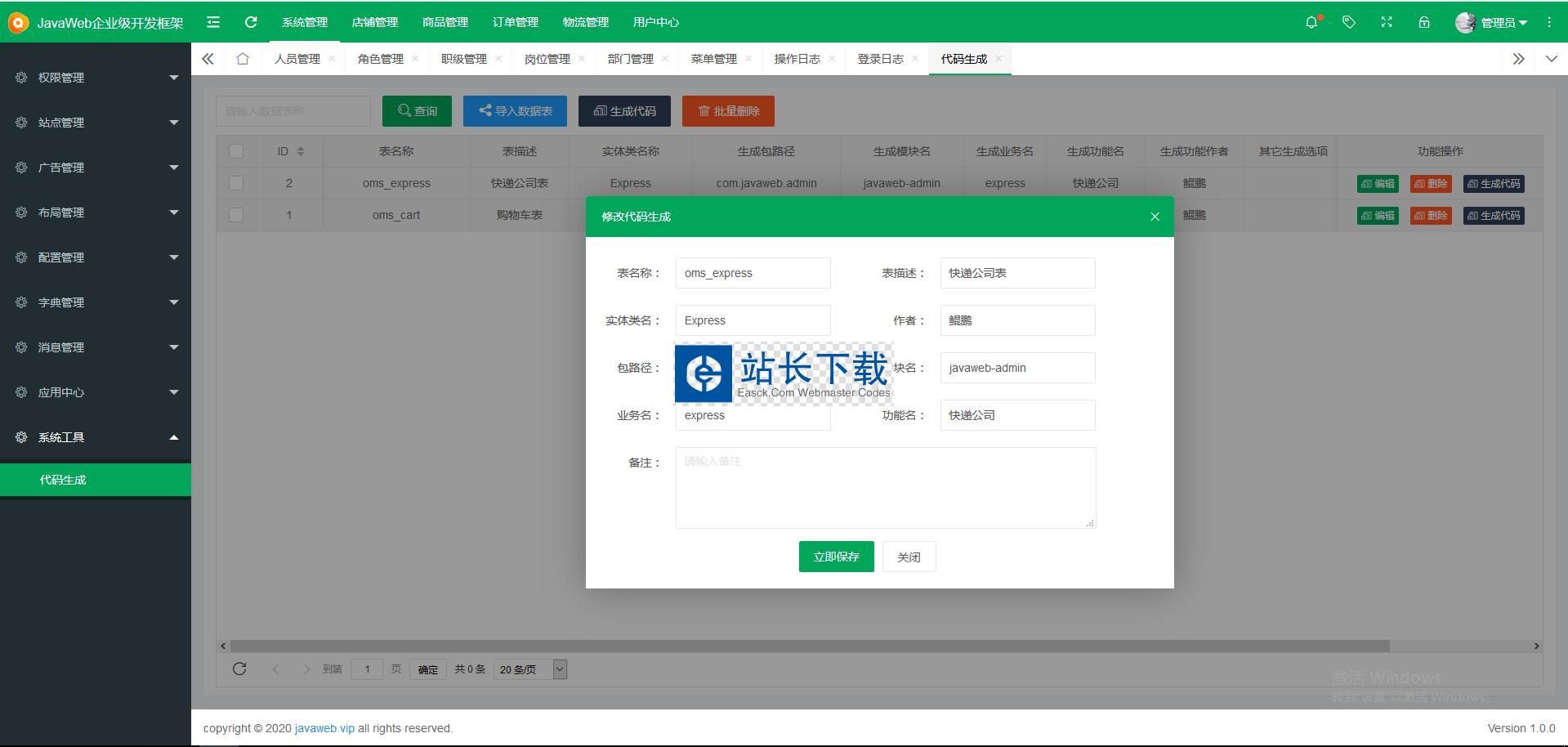
Task: Click the lock screen icon
Action: click(1424, 22)
